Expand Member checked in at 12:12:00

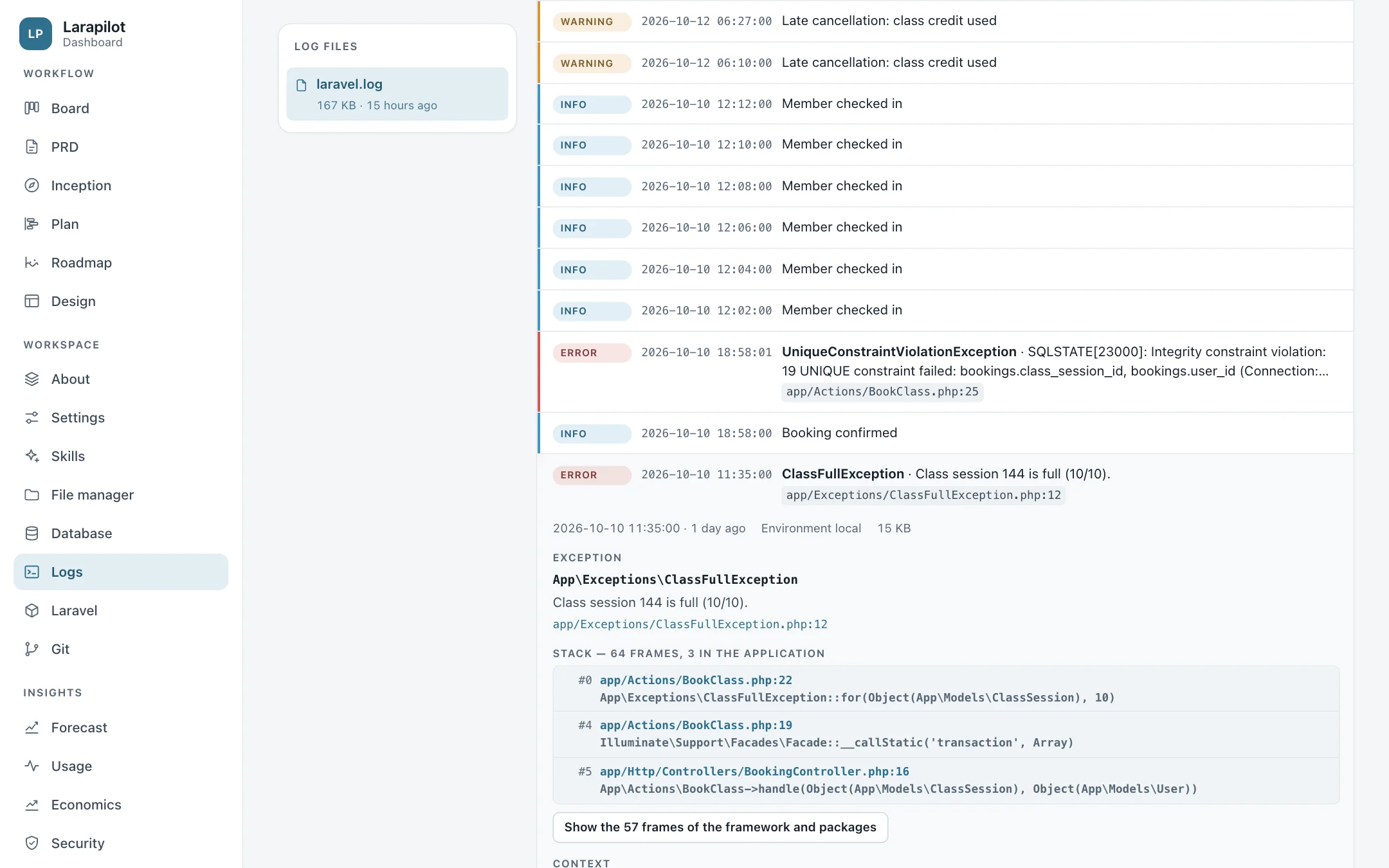[946, 104]
